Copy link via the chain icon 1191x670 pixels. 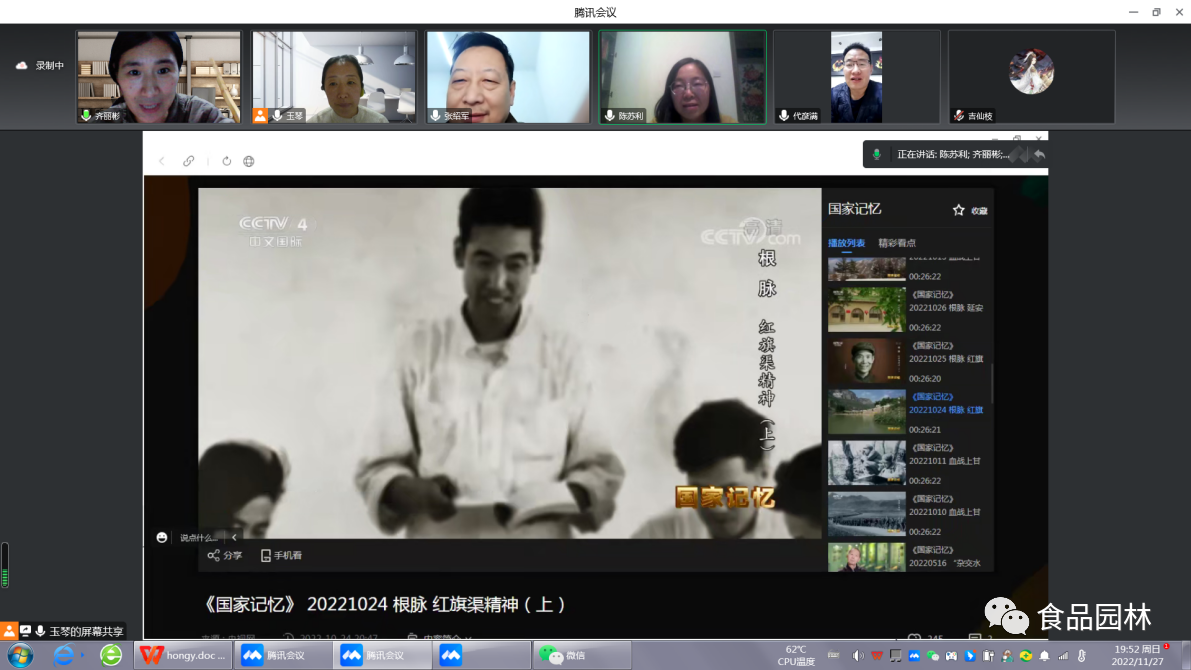tap(188, 161)
